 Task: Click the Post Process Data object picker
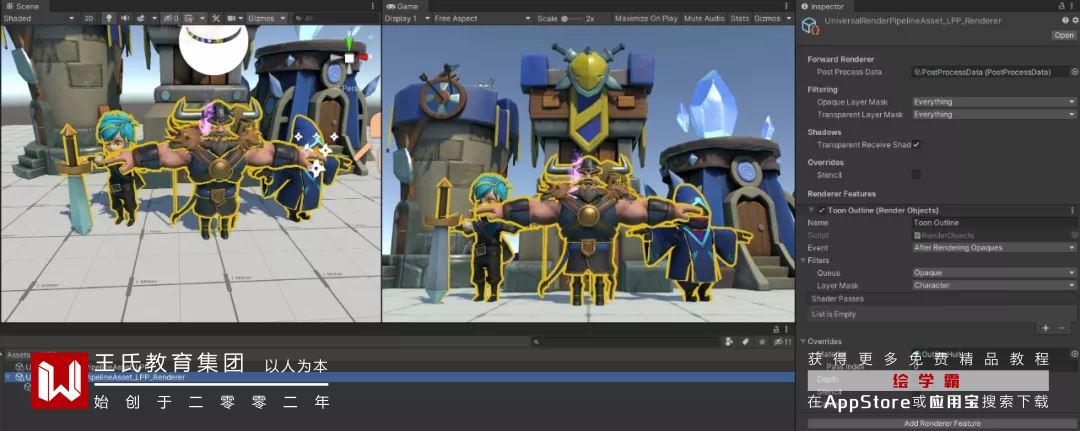(x=1074, y=72)
